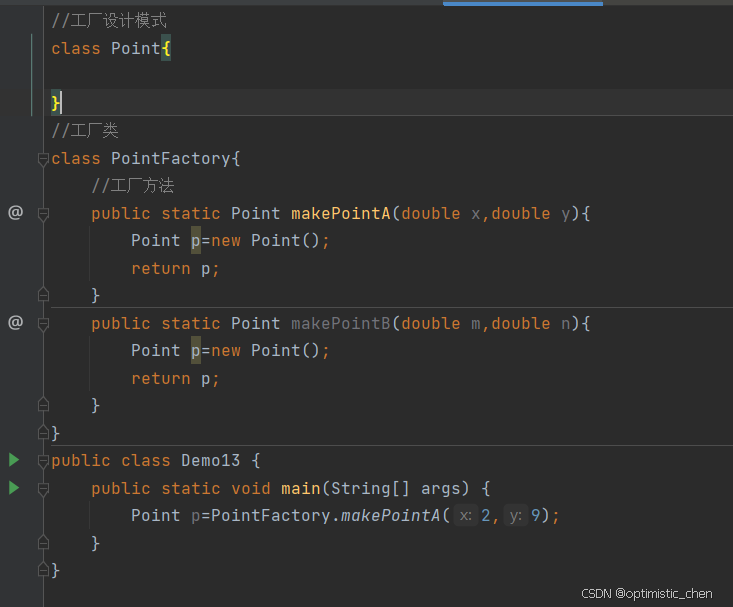Click the x: parameter hint in the call
The height and width of the screenshot is (607, 733).
466,515
